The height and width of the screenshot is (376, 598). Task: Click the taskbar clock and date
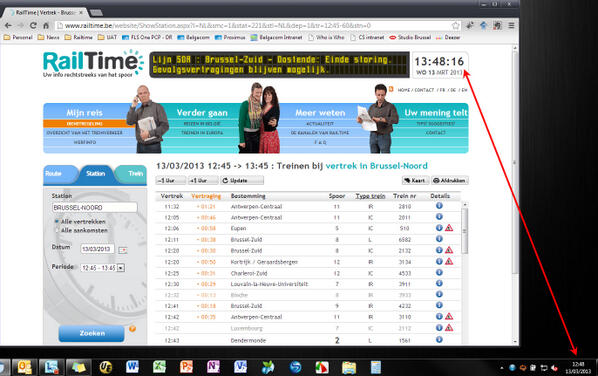click(x=578, y=368)
